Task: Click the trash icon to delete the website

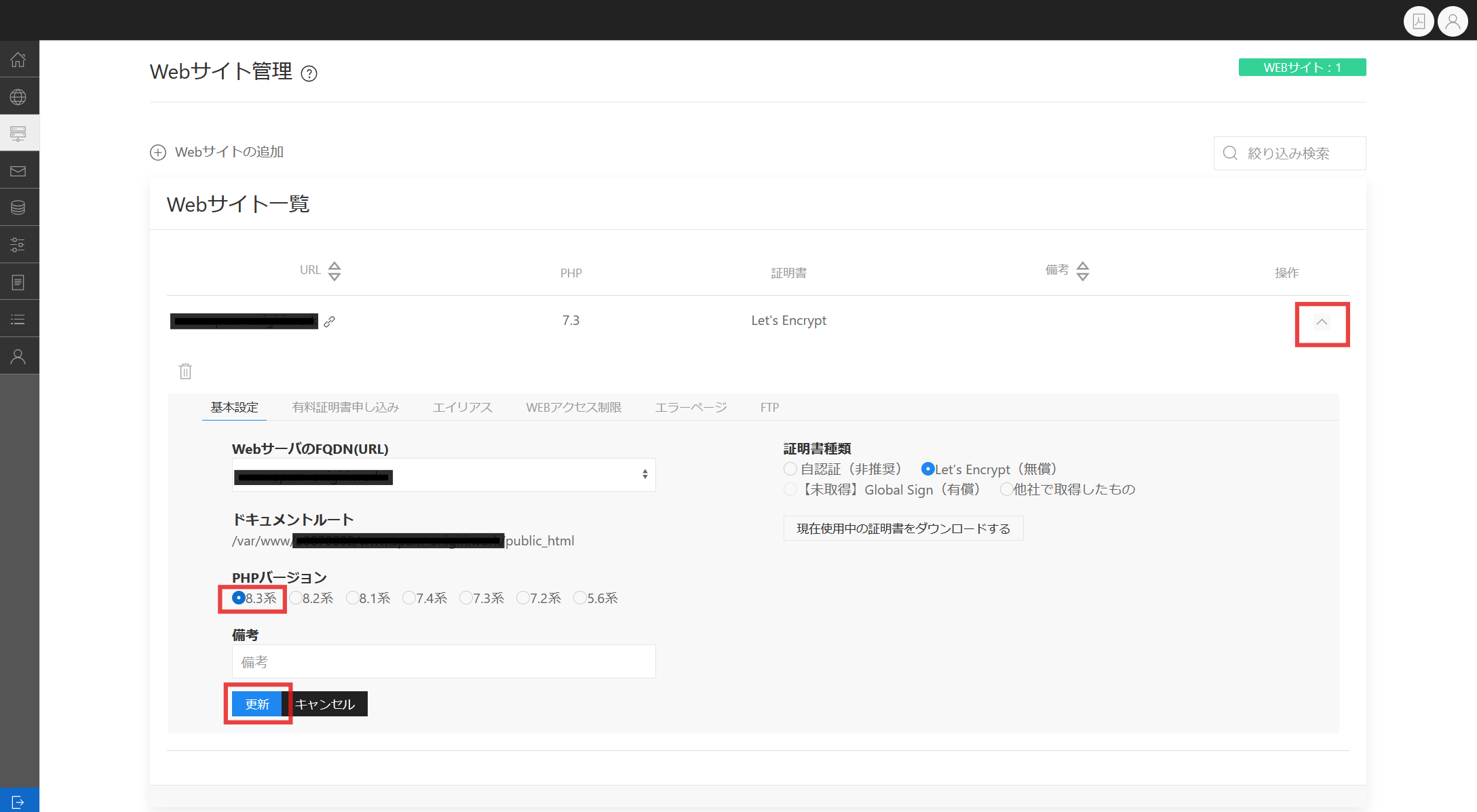Action: [185, 371]
